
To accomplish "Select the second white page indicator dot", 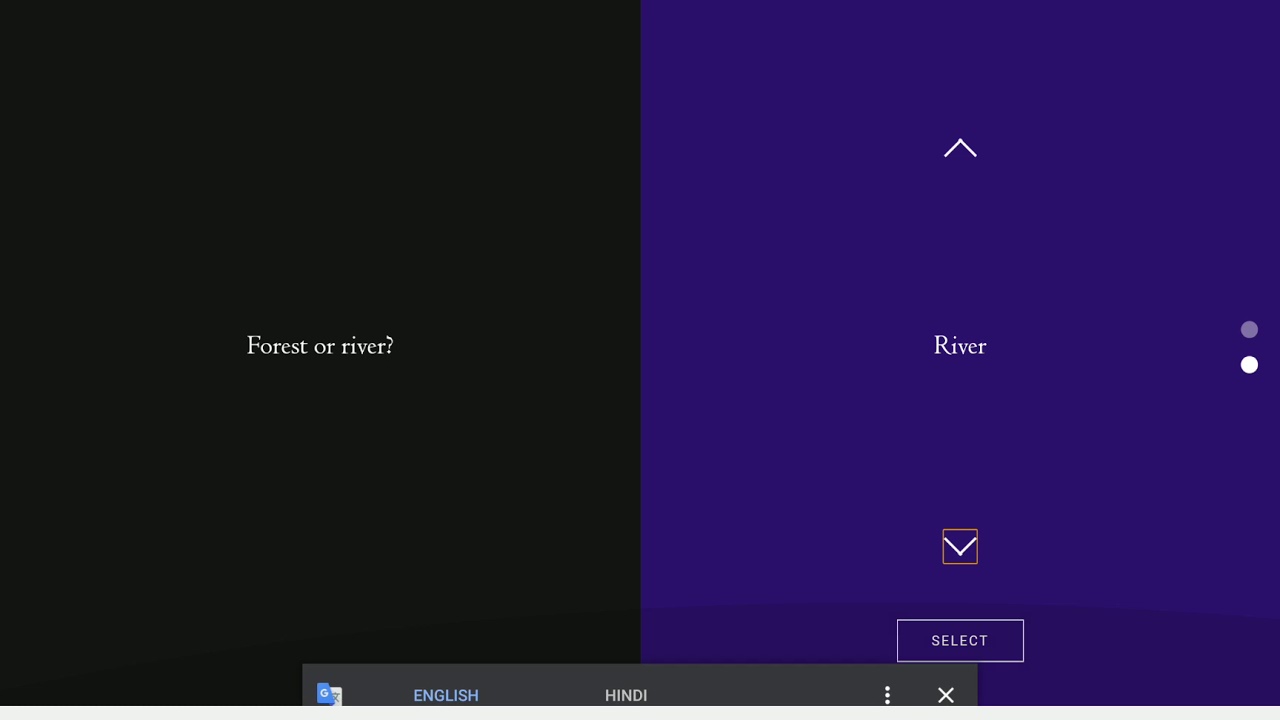I will (x=1249, y=365).
